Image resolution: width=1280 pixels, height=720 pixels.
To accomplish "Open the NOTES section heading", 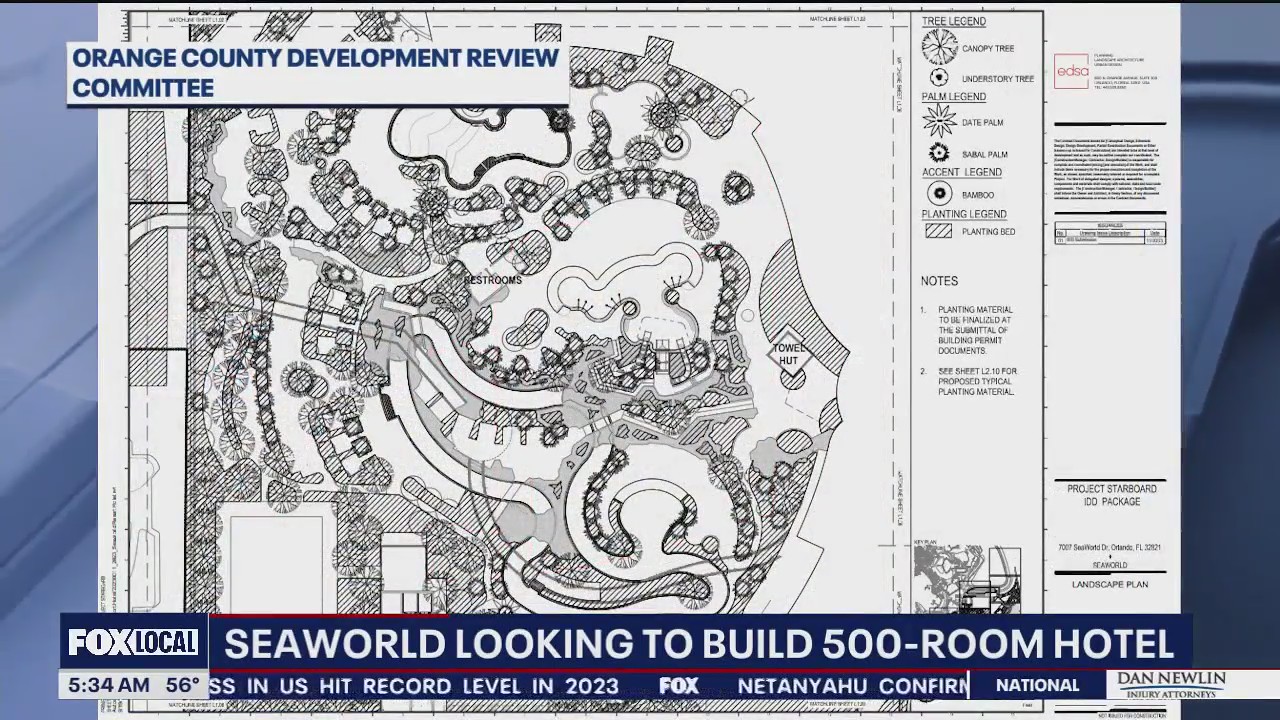I will tap(941, 281).
